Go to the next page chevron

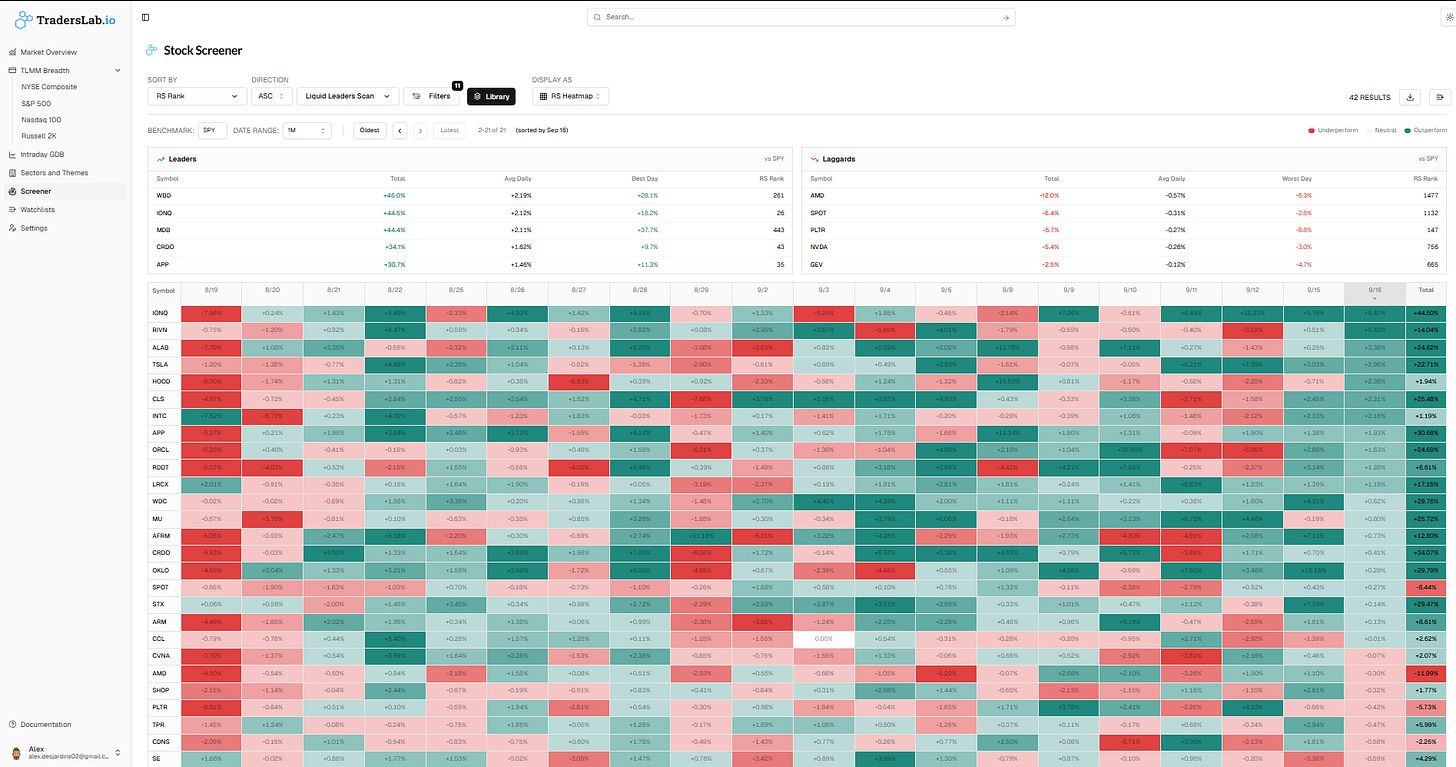420,130
